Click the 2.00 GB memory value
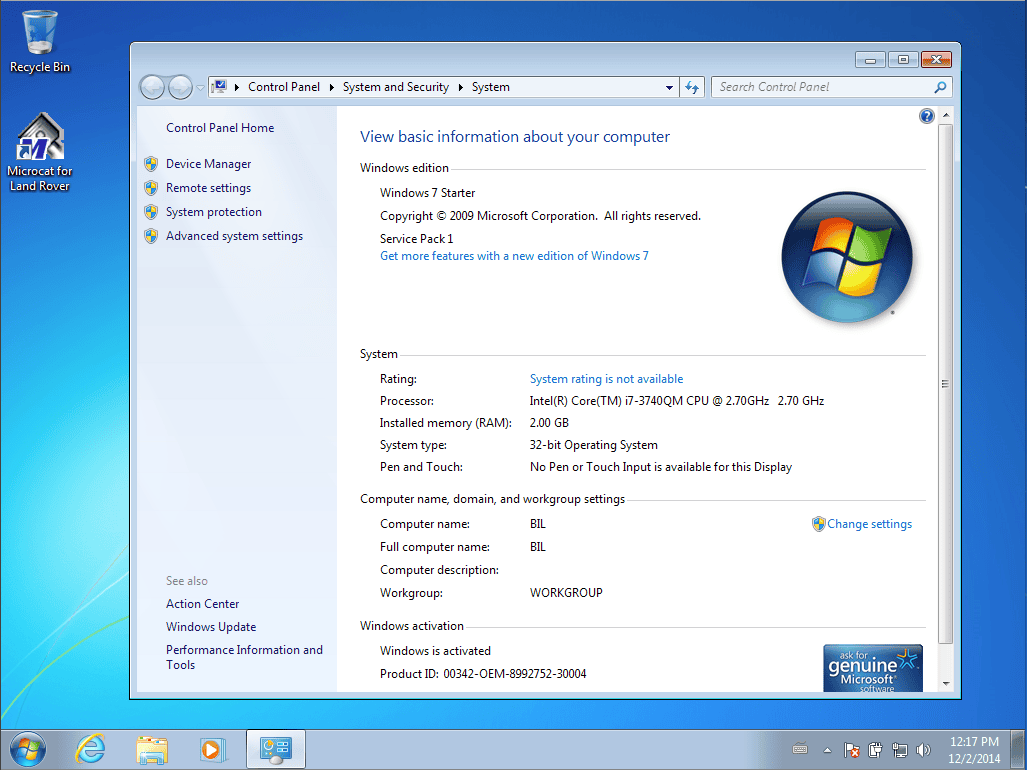The height and width of the screenshot is (770, 1027). [549, 423]
